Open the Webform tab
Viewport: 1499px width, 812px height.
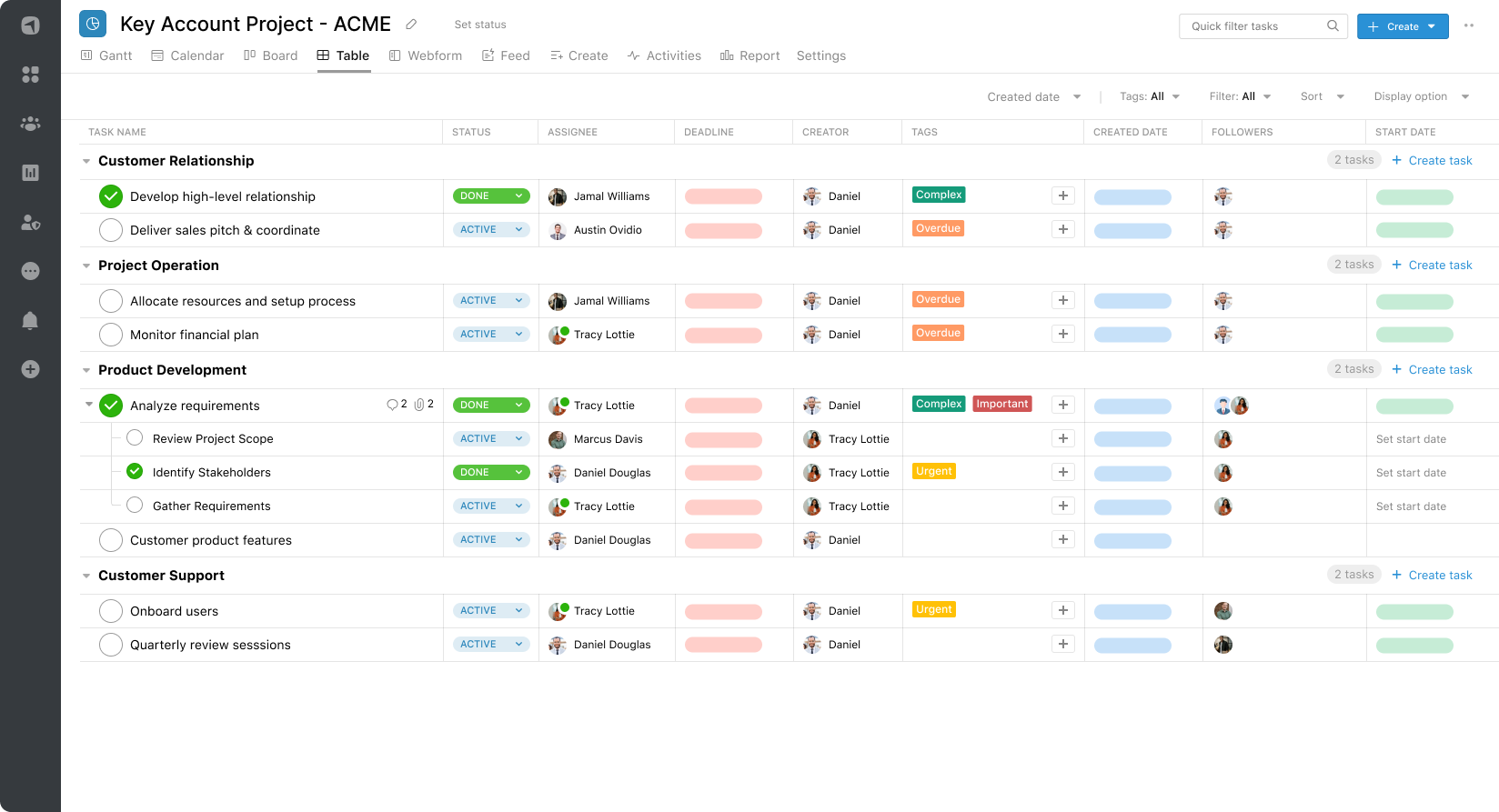coord(425,55)
